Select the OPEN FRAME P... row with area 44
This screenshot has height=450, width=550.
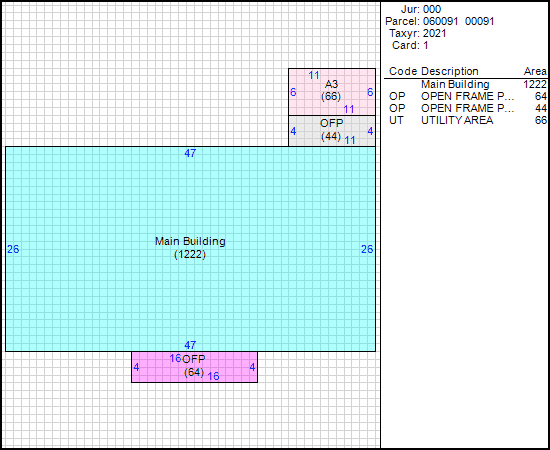coord(466,108)
